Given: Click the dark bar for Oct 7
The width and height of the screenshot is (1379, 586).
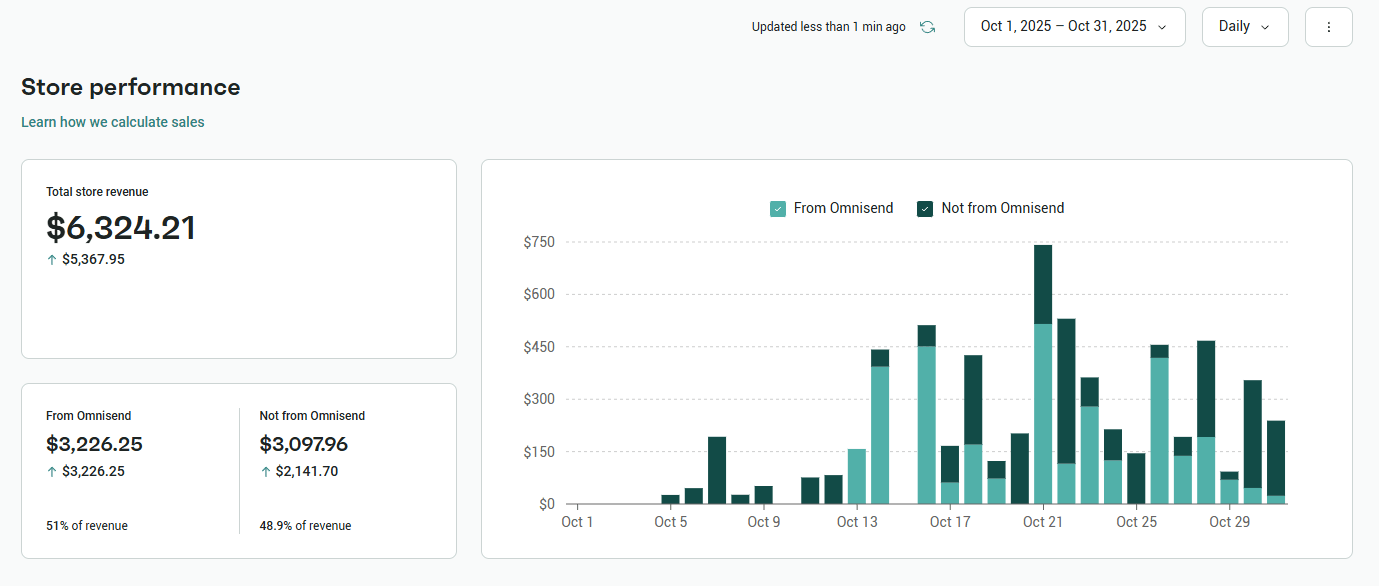Looking at the screenshot, I should [x=717, y=470].
